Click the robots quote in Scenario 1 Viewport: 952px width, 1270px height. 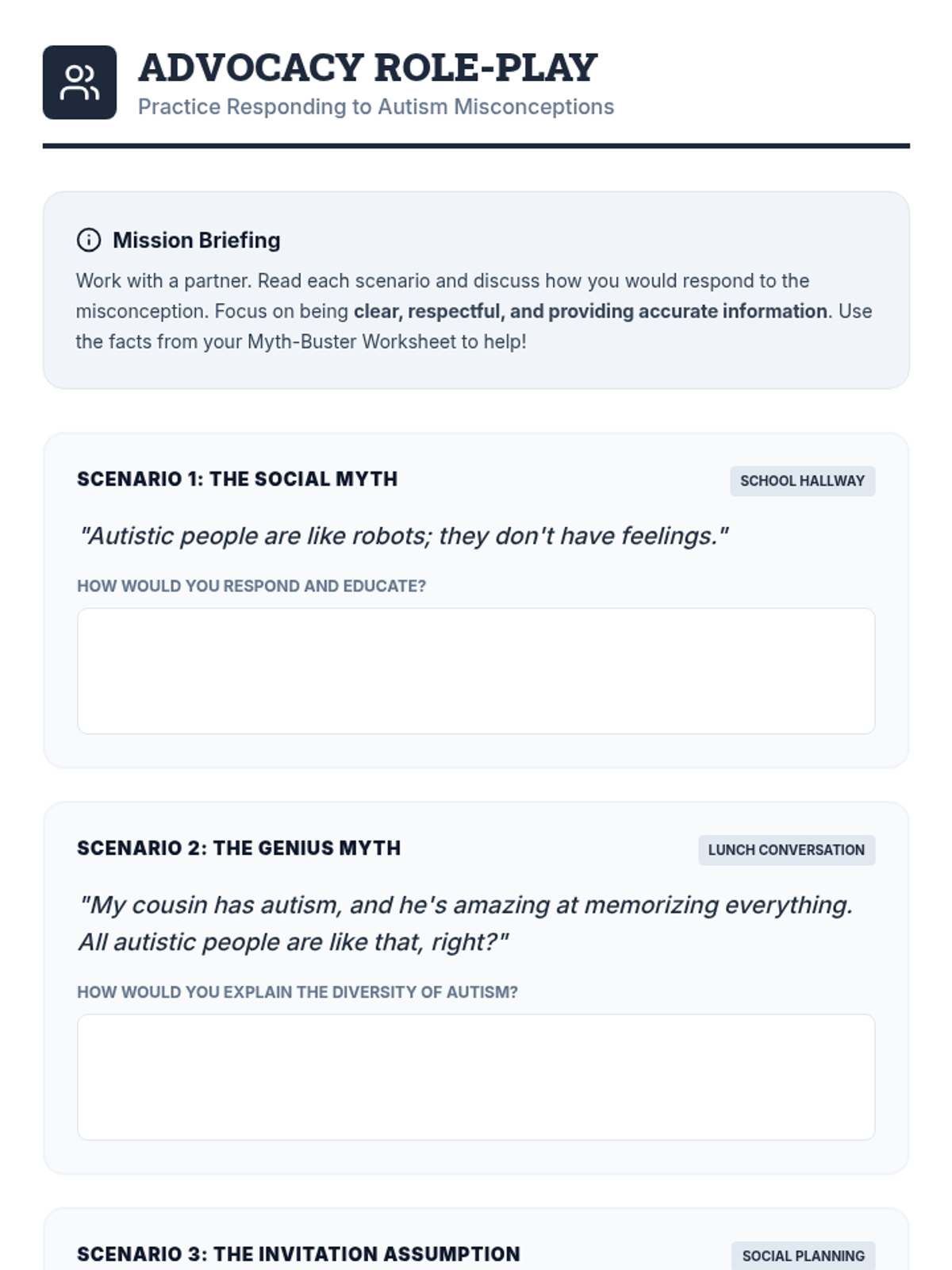click(x=403, y=537)
